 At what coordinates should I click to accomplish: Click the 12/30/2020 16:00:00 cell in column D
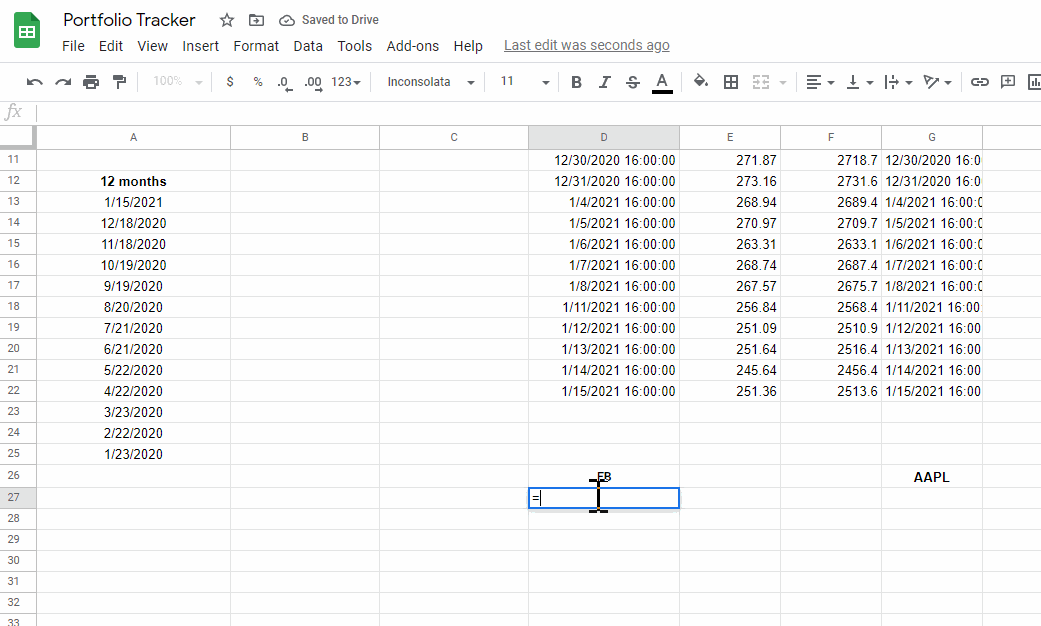[603, 160]
